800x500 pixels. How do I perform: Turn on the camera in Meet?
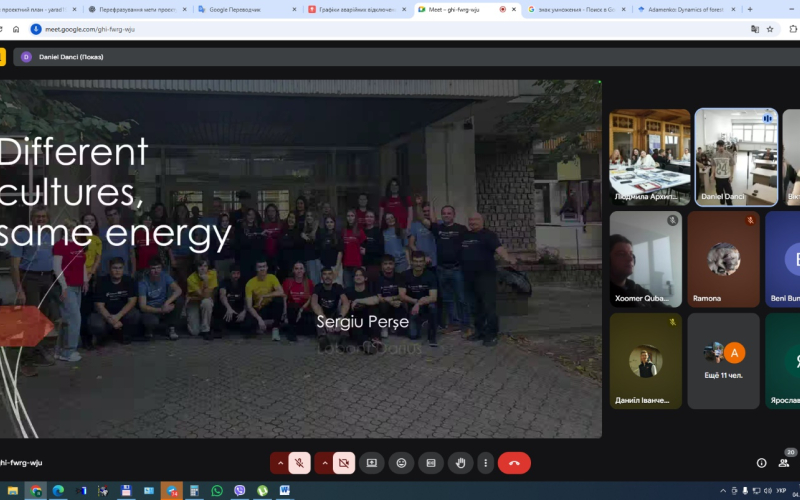344,463
